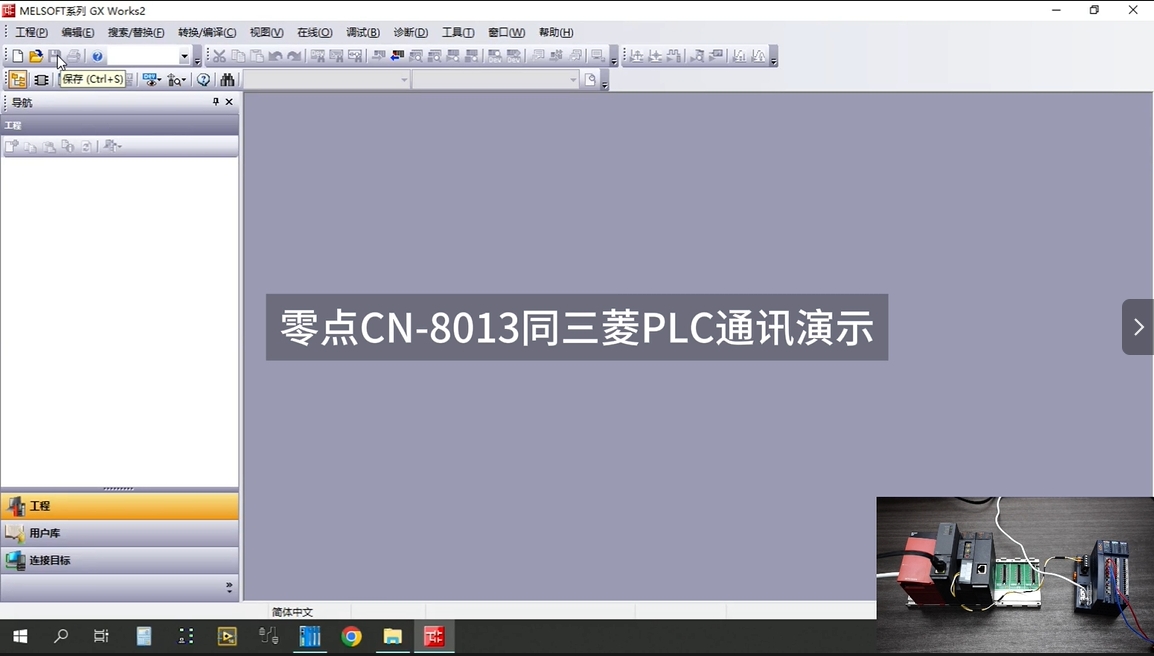Open Windows taskbar search
The width and height of the screenshot is (1154, 656).
(x=61, y=636)
